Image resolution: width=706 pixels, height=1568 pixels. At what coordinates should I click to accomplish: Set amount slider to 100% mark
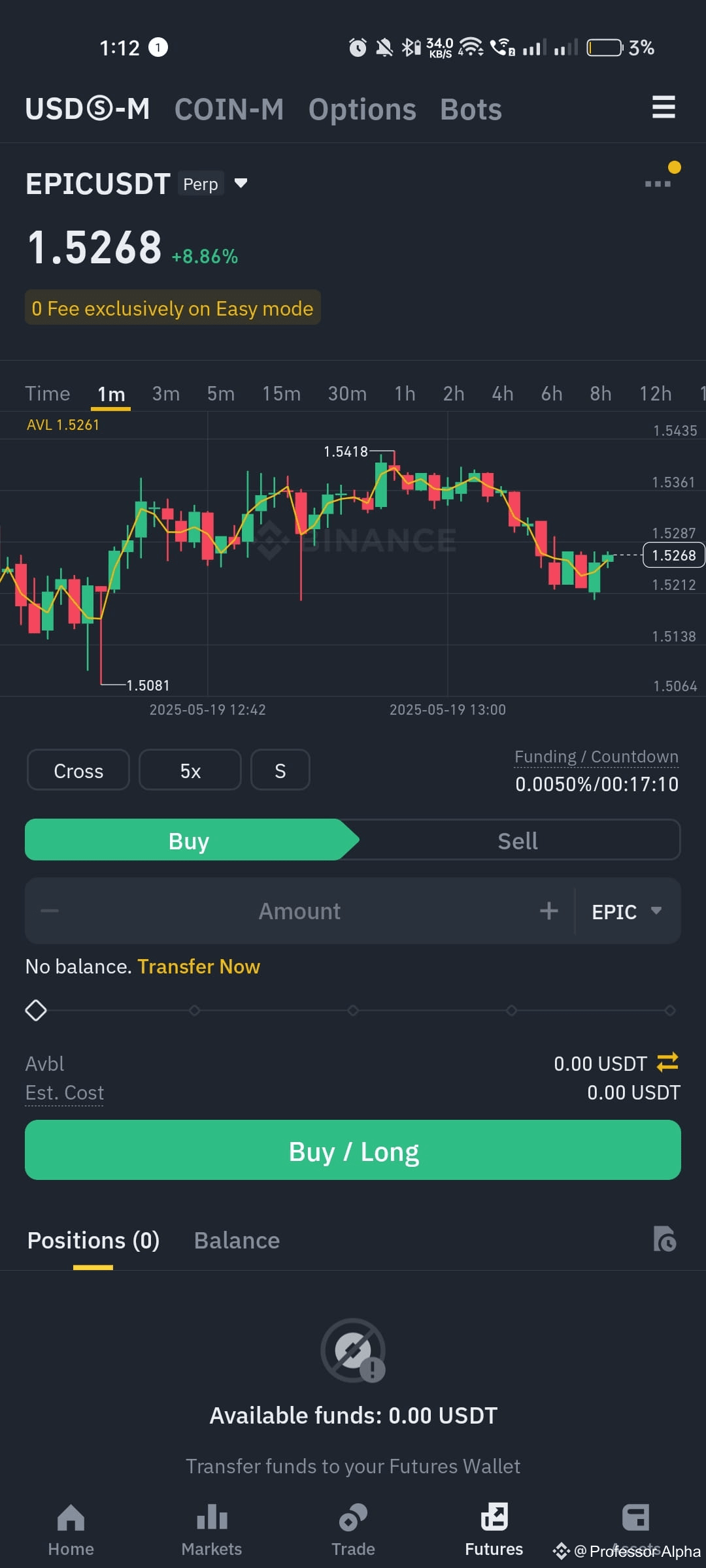point(670,1010)
